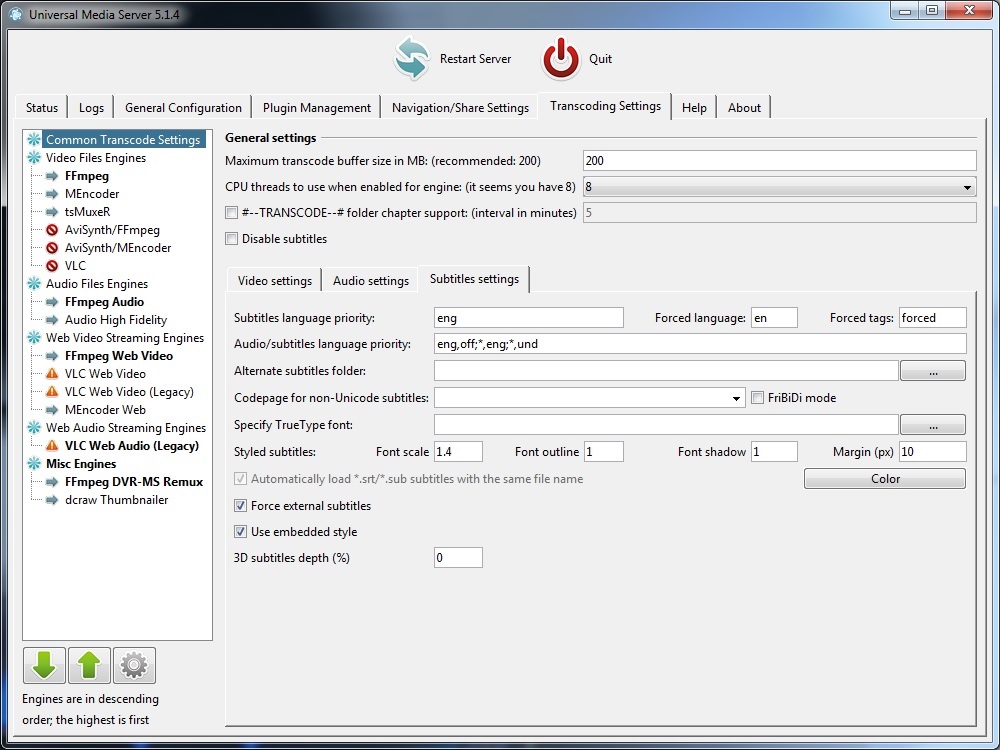This screenshot has width=1000, height=750.
Task: Click the subtitle Color button
Action: pos(885,479)
